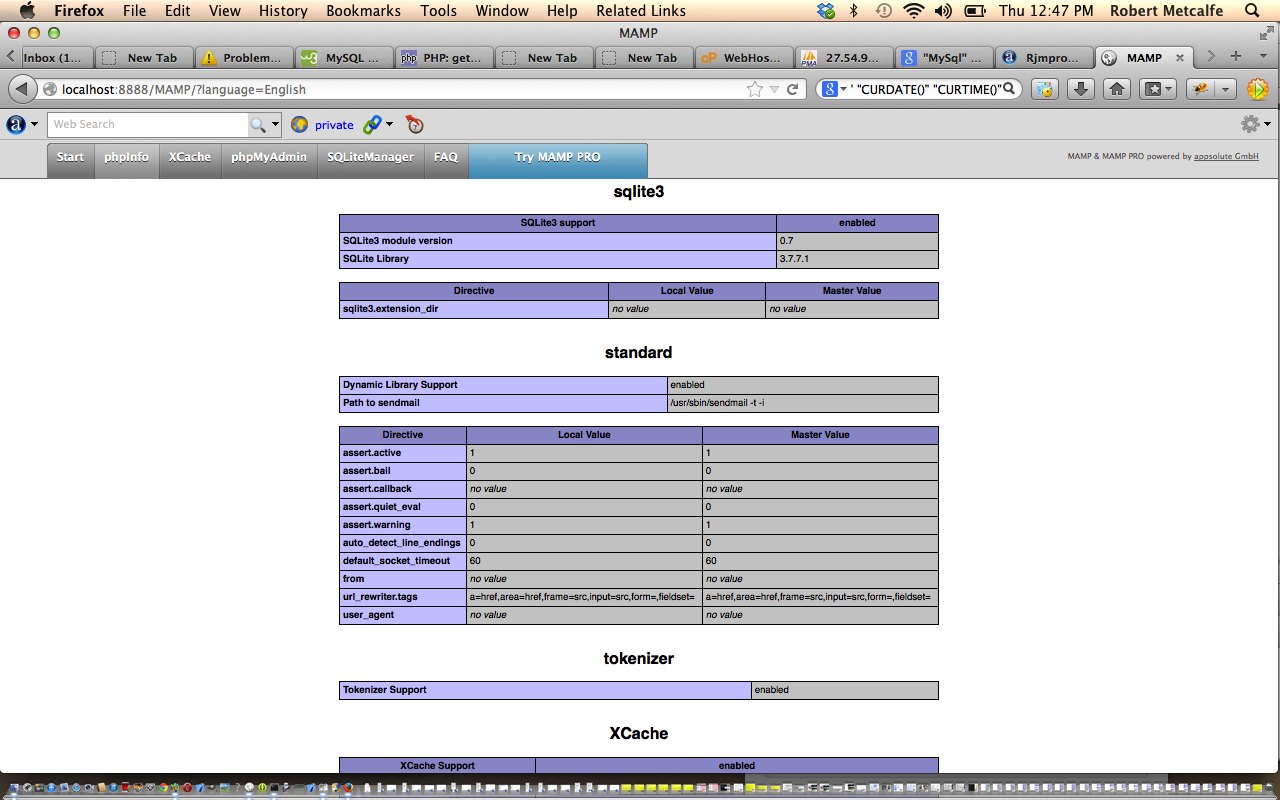Switch to the Problem... warning tab
Image resolution: width=1280 pixels, height=800 pixels.
tap(244, 57)
